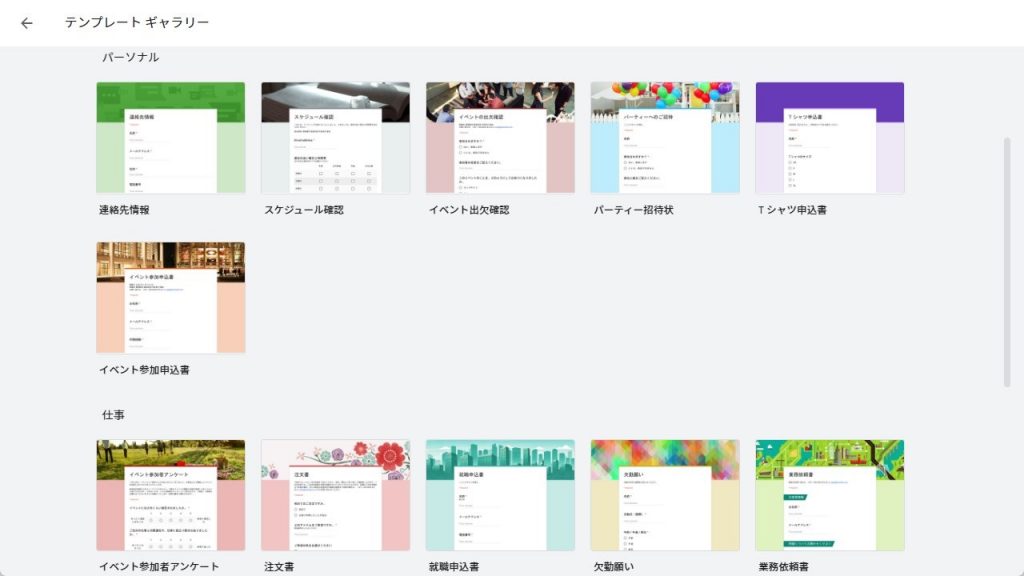Open the 欠勤願い template thumbnail
The image size is (1024, 576).
pyautogui.click(x=665, y=495)
